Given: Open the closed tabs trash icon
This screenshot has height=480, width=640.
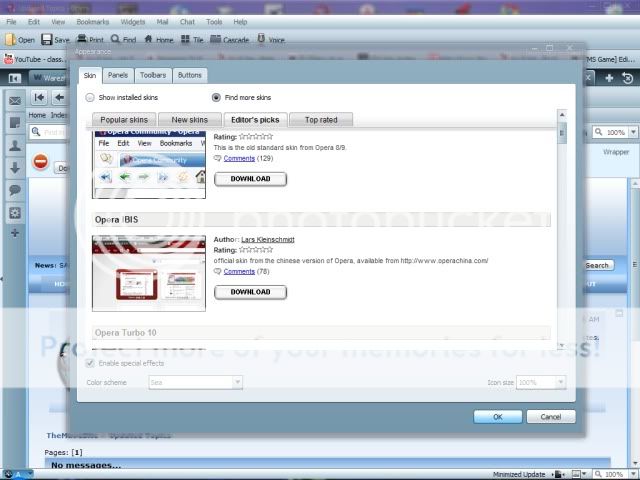Looking at the screenshot, I should [628, 78].
